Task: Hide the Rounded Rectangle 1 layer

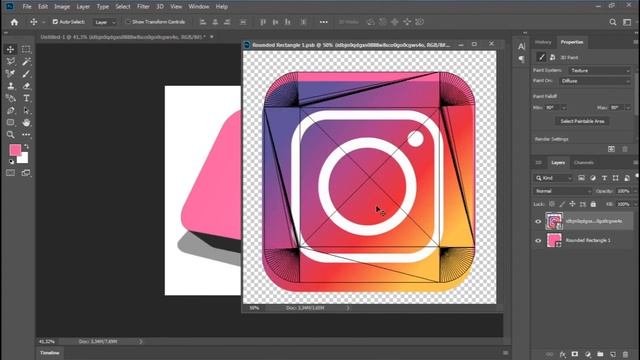Action: tap(538, 241)
